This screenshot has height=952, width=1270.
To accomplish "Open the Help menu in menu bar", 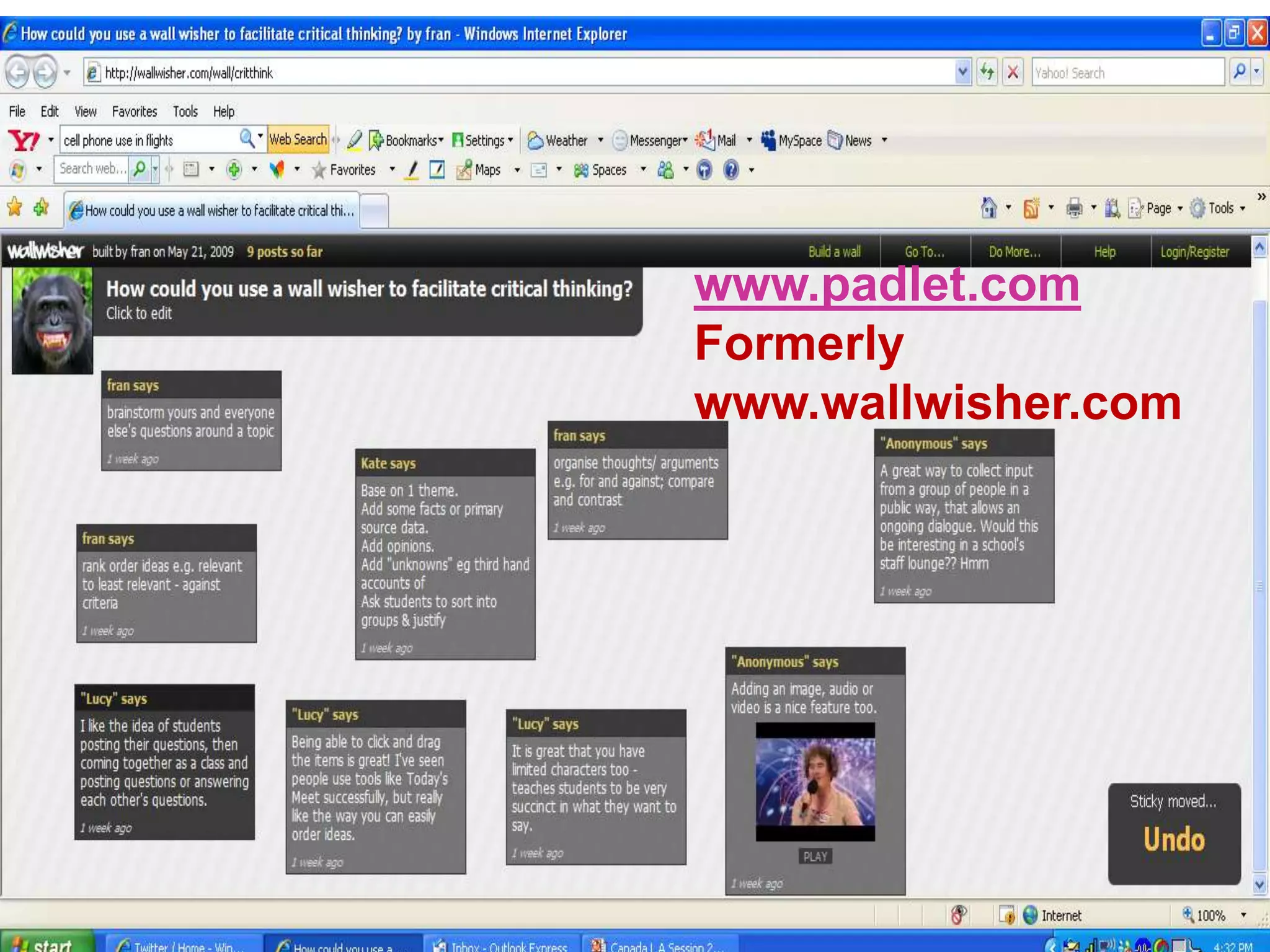I will coord(224,112).
